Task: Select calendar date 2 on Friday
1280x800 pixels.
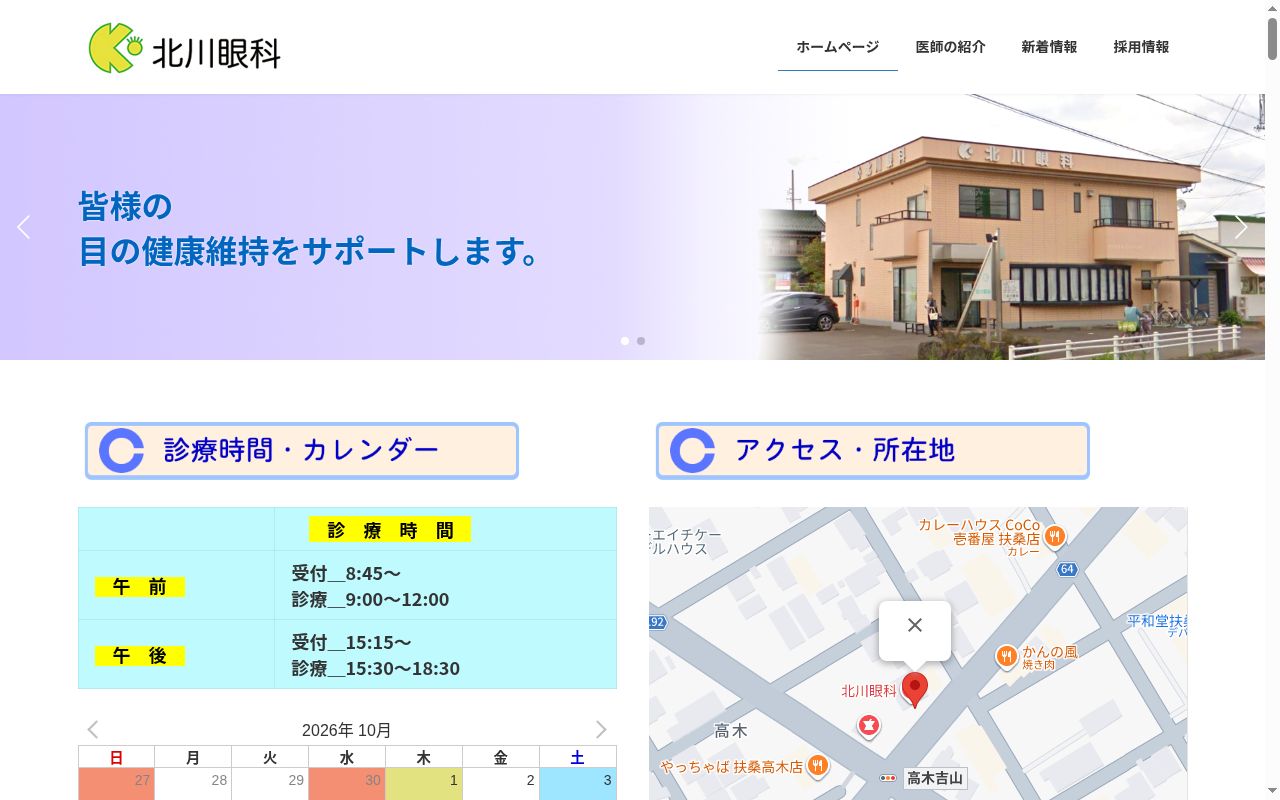Action: click(x=501, y=784)
